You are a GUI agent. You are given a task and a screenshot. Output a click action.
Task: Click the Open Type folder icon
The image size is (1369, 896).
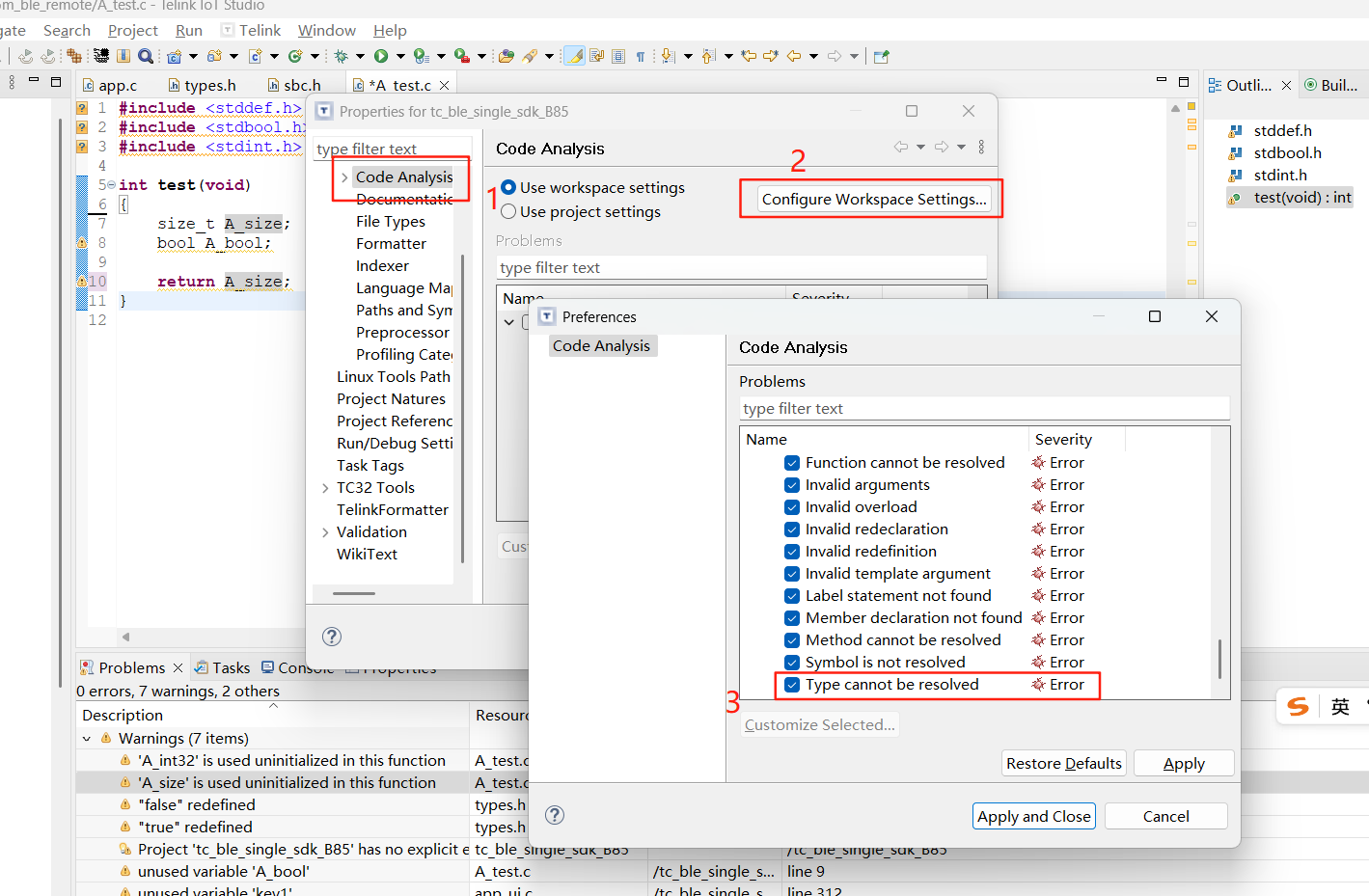(507, 56)
